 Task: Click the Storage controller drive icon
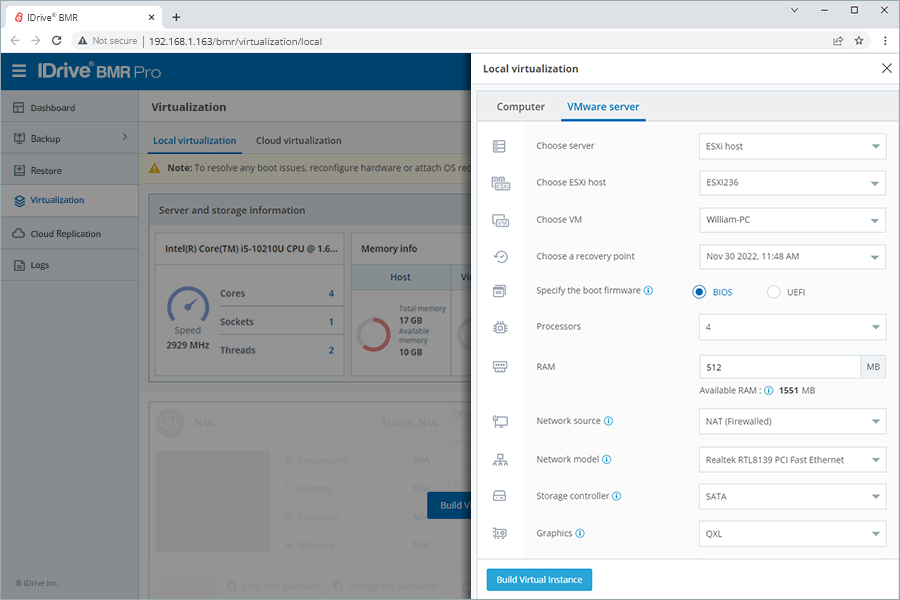tap(499, 496)
